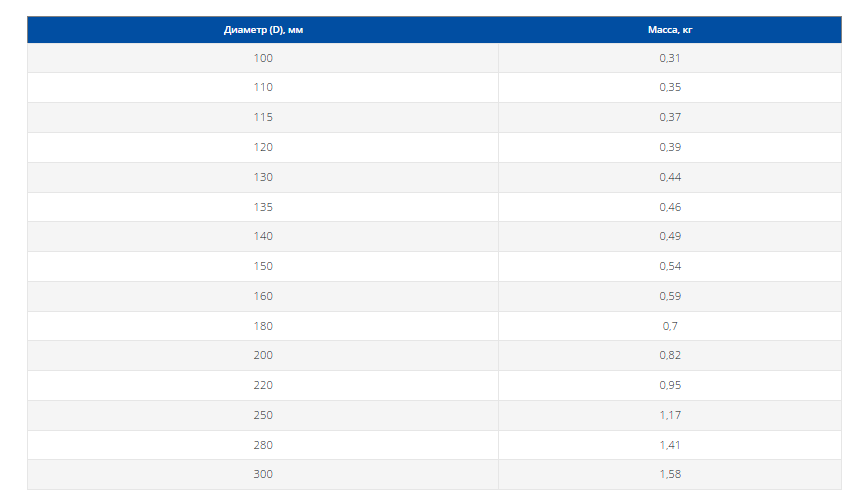Click the mass value 0,35

click(x=670, y=87)
